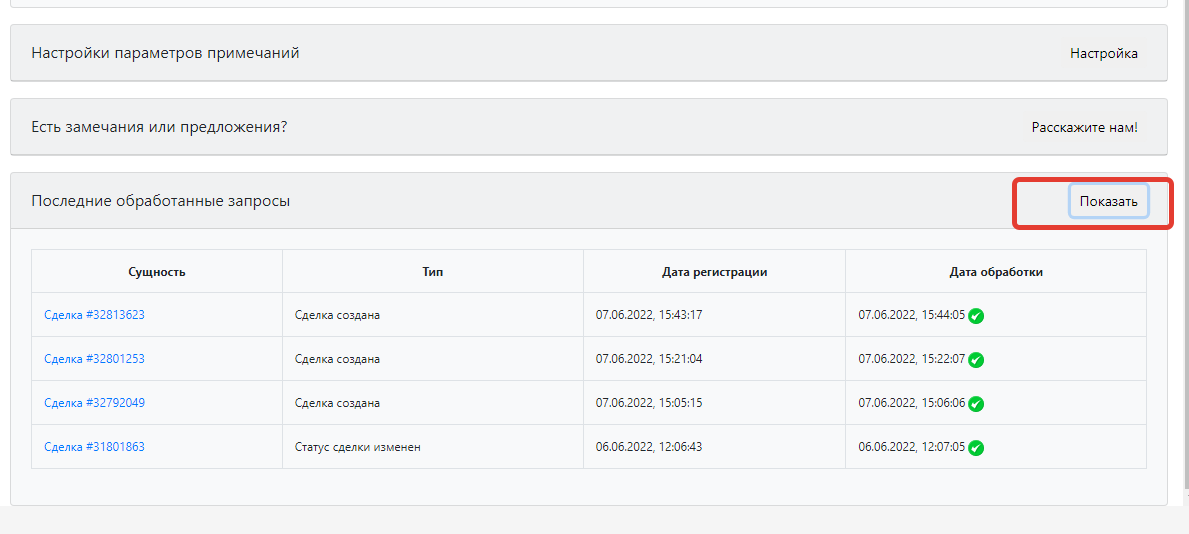Open deal link Сделка #32792049
This screenshot has height=534, width=1189.
pyautogui.click(x=94, y=403)
